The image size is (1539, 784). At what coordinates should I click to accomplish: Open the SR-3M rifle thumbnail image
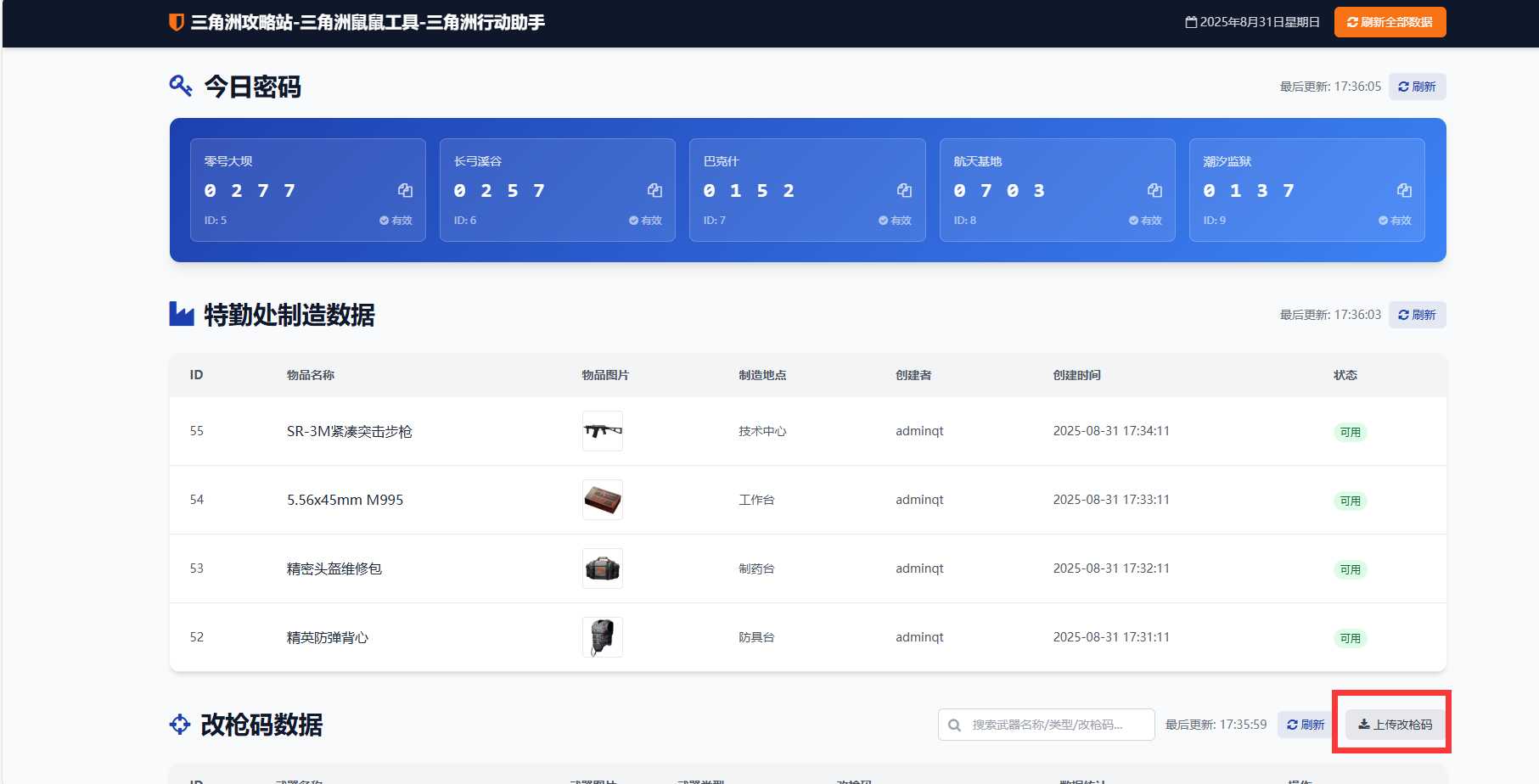603,431
